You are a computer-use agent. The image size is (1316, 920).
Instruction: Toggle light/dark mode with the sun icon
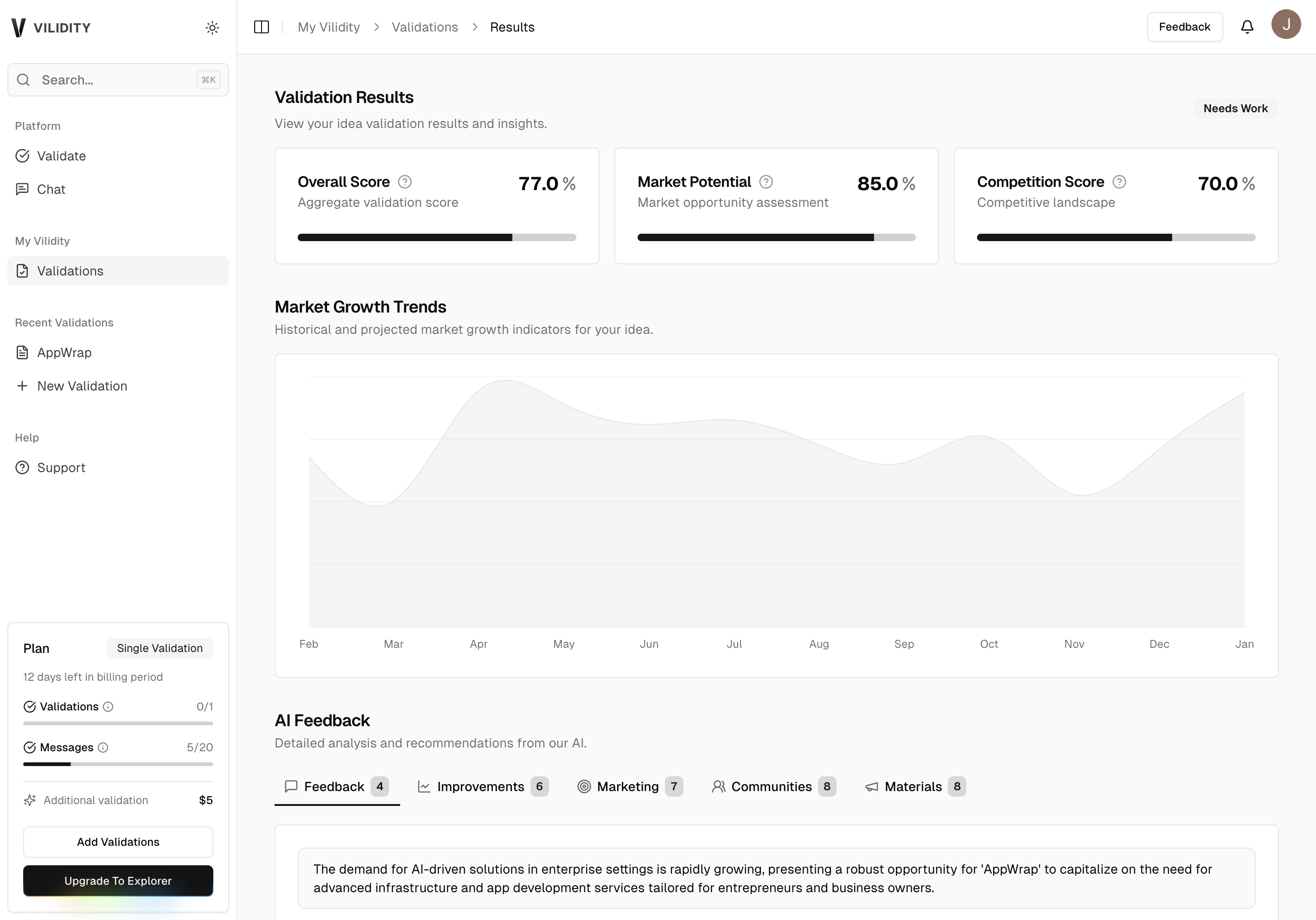(212, 27)
